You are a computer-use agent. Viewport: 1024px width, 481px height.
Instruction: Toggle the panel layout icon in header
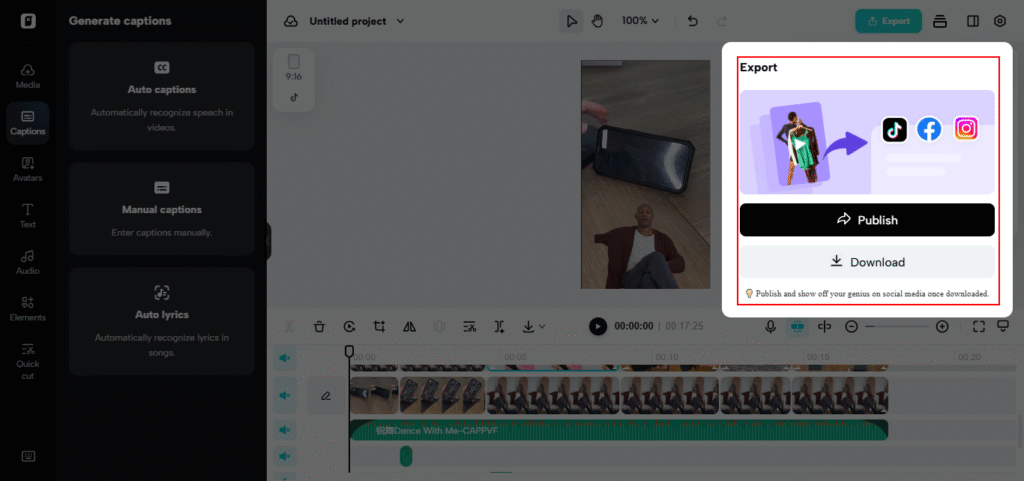click(x=972, y=21)
